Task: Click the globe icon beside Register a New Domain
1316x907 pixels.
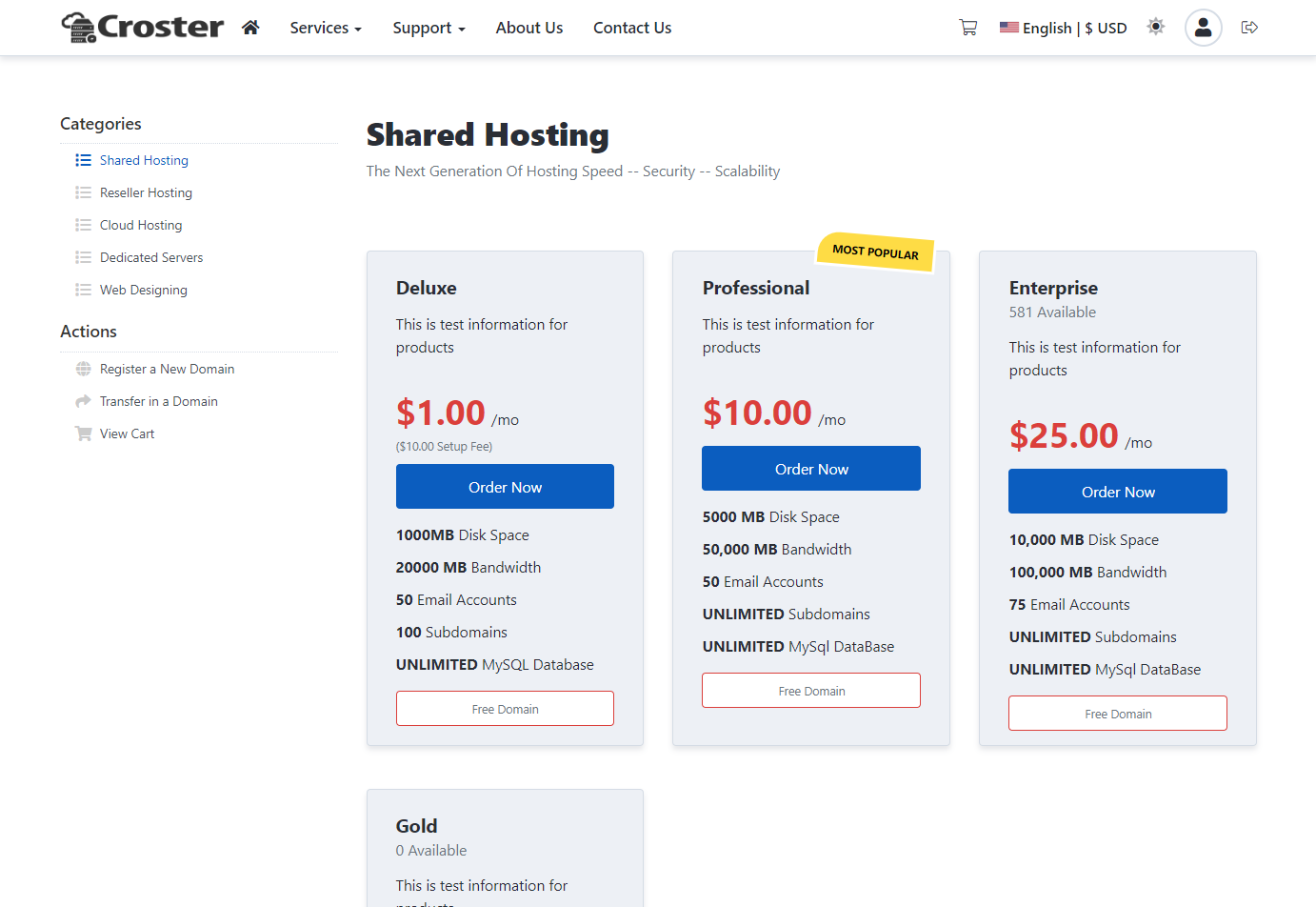Action: 84,369
